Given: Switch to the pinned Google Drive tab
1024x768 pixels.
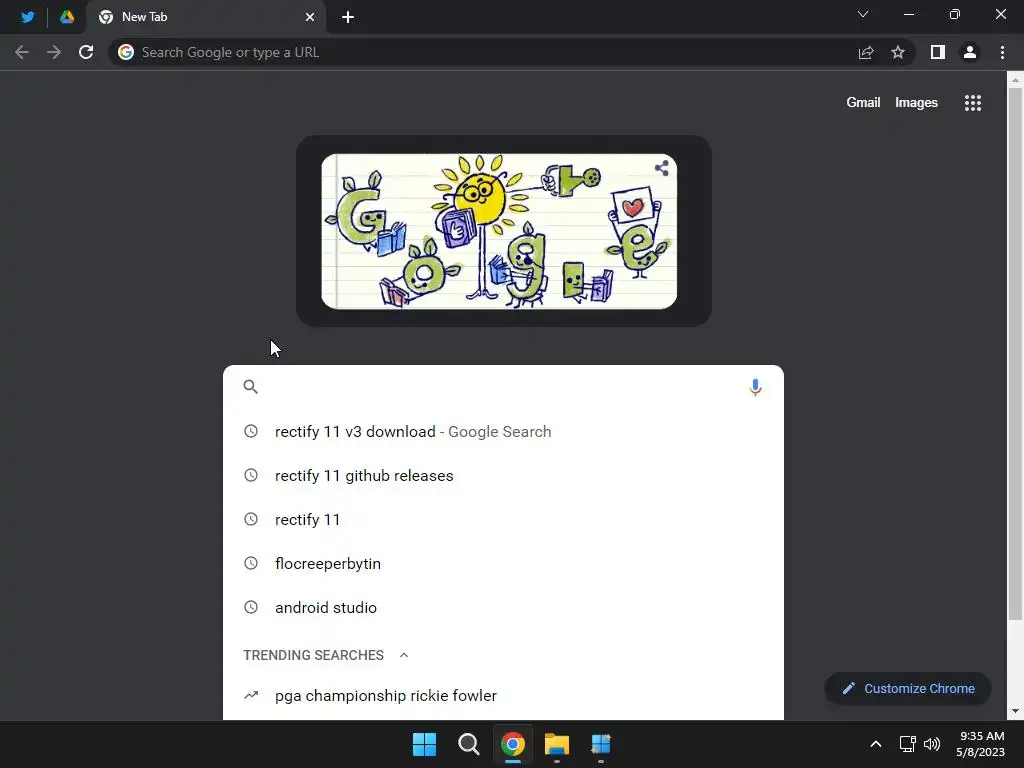Looking at the screenshot, I should (x=67, y=17).
